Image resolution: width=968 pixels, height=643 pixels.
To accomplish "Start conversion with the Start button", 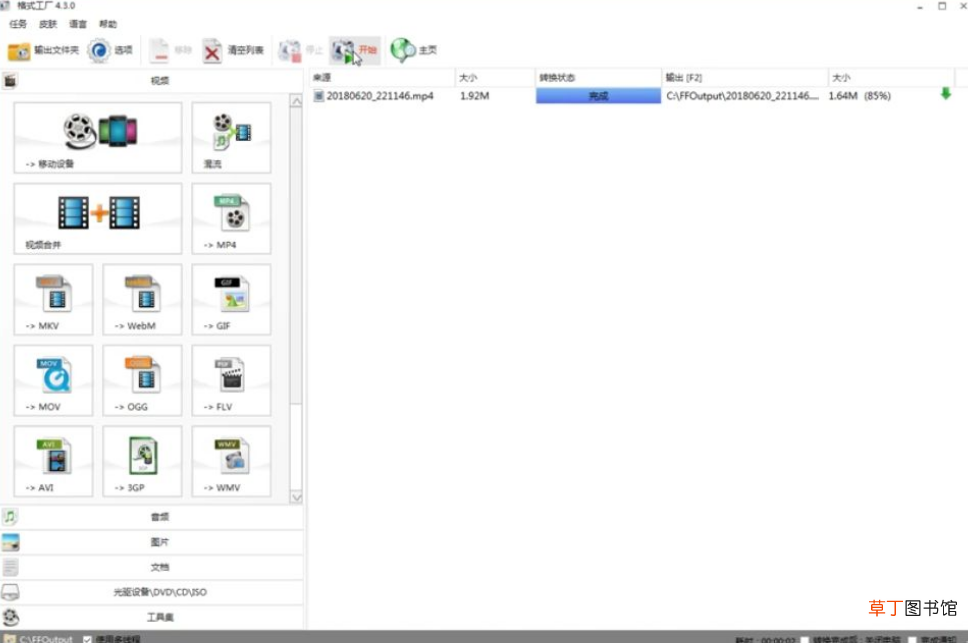I will tap(354, 51).
